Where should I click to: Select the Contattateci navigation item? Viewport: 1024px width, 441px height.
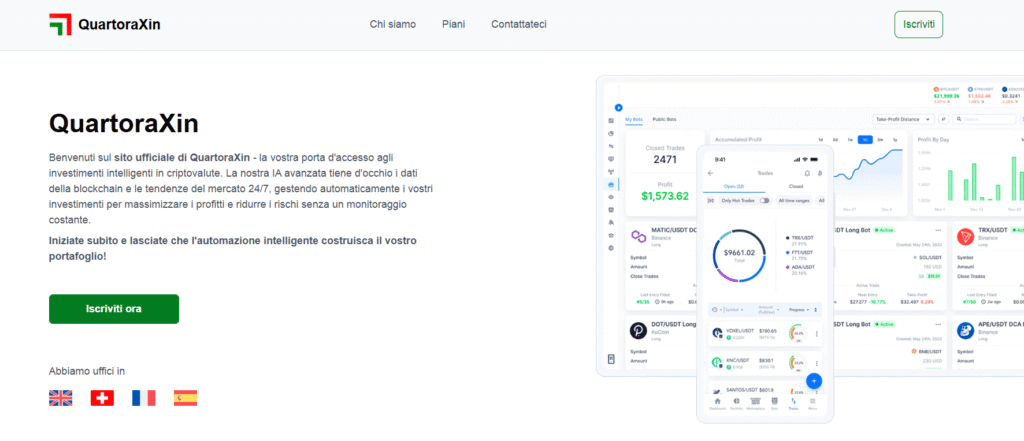[518, 24]
